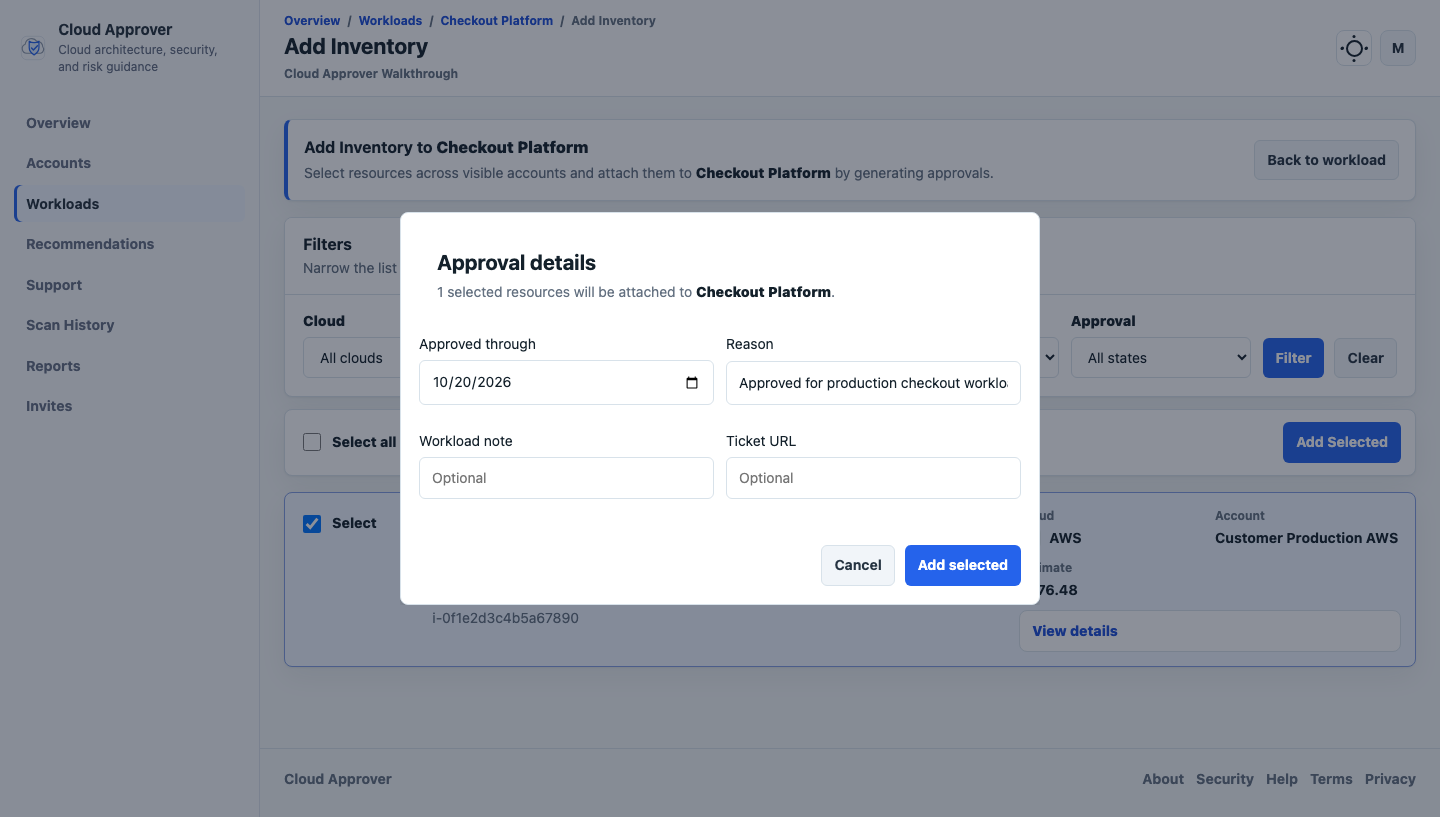Click the Ticket URL input field
Viewport: 1440px width, 817px height.
click(x=873, y=478)
